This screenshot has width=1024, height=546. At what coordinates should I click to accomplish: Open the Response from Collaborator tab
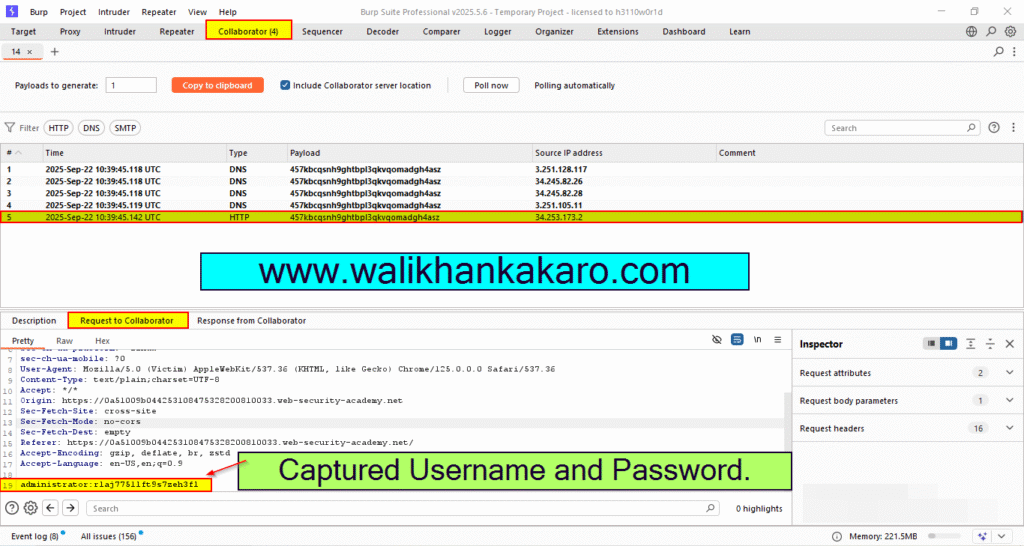pyautogui.click(x=251, y=321)
